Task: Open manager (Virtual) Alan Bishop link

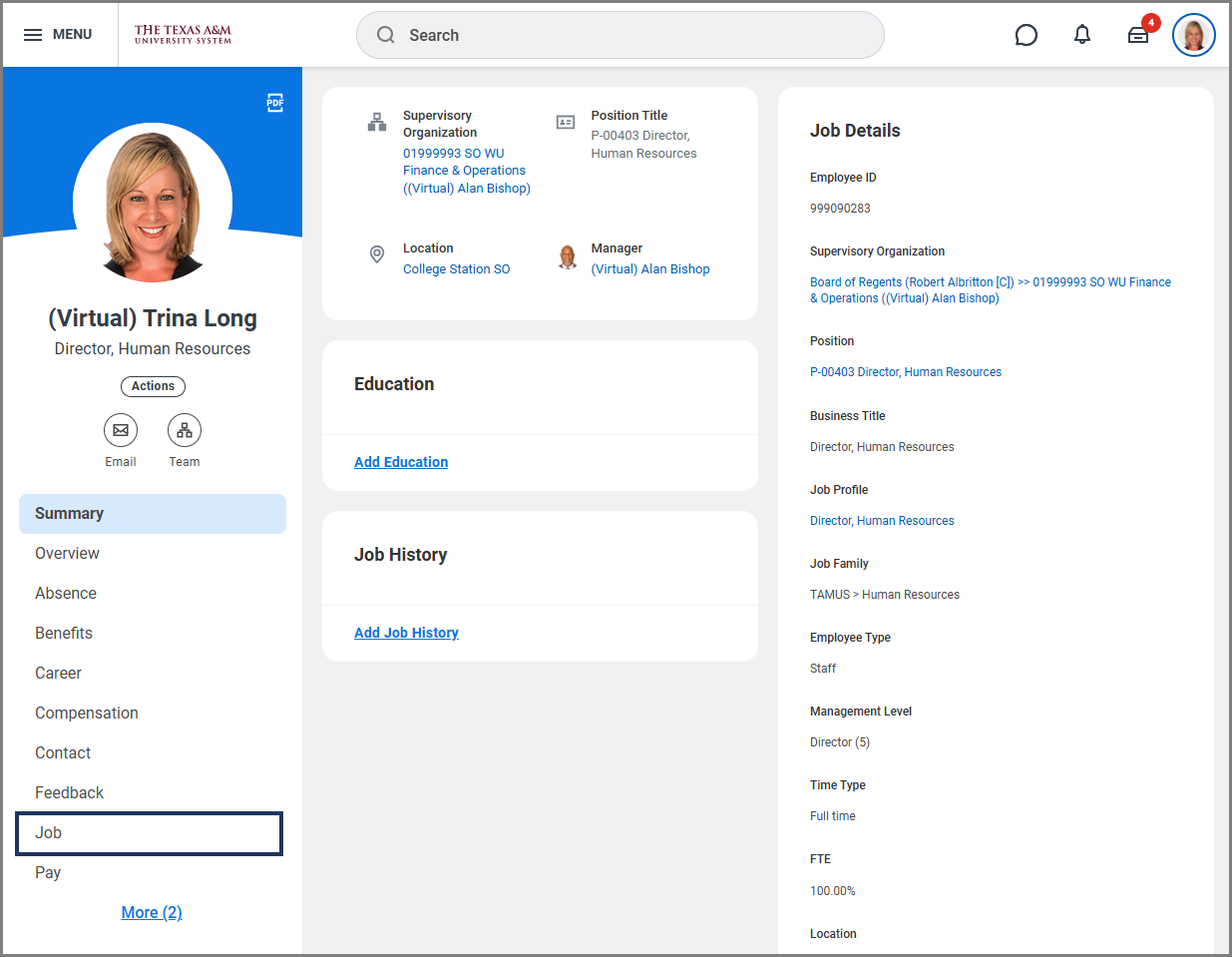Action: (x=650, y=269)
